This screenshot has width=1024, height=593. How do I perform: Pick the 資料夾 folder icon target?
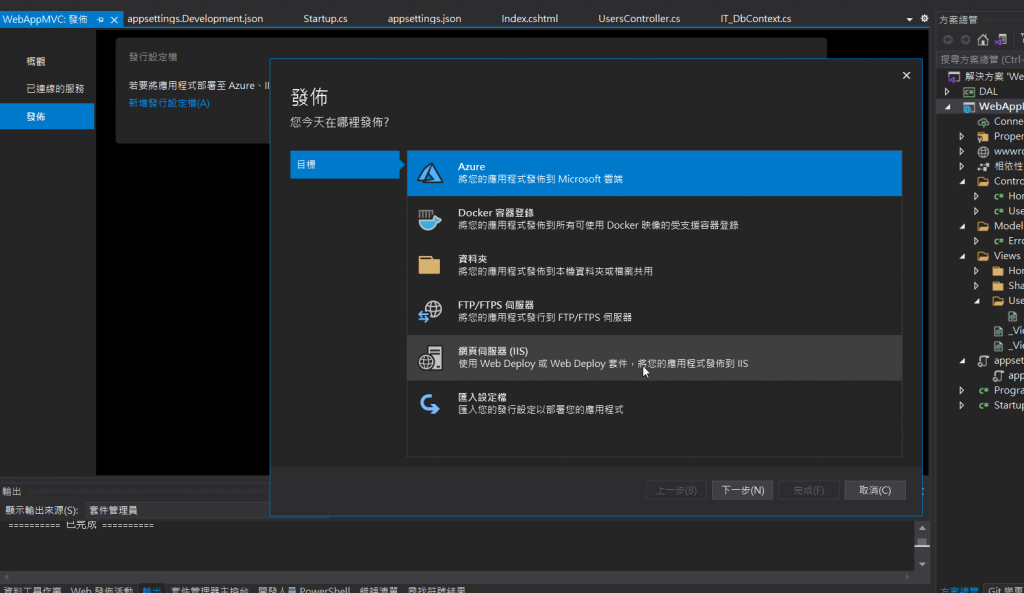[429, 265]
